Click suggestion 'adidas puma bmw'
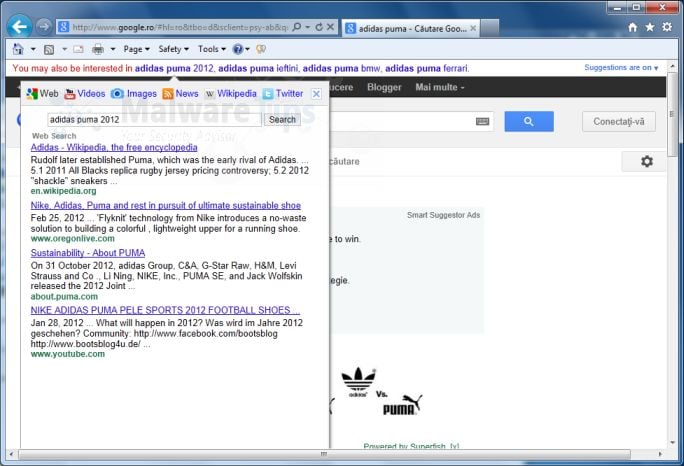Image resolution: width=684 pixels, height=466 pixels. pyautogui.click(x=341, y=69)
